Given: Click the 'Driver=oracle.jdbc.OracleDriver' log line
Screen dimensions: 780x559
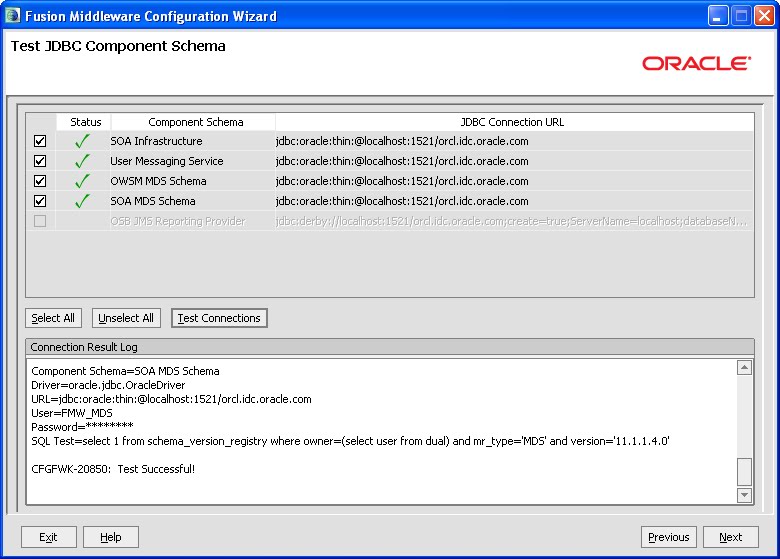Looking at the screenshot, I should tap(108, 385).
